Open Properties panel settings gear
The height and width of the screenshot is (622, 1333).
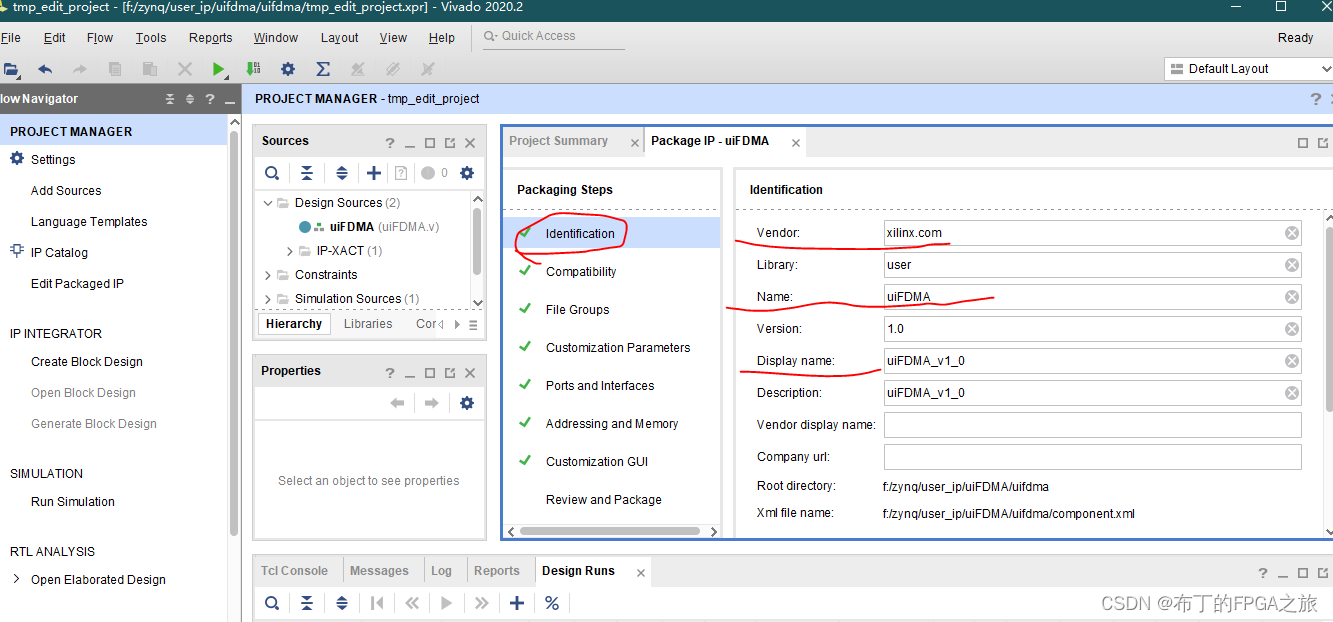click(x=467, y=403)
